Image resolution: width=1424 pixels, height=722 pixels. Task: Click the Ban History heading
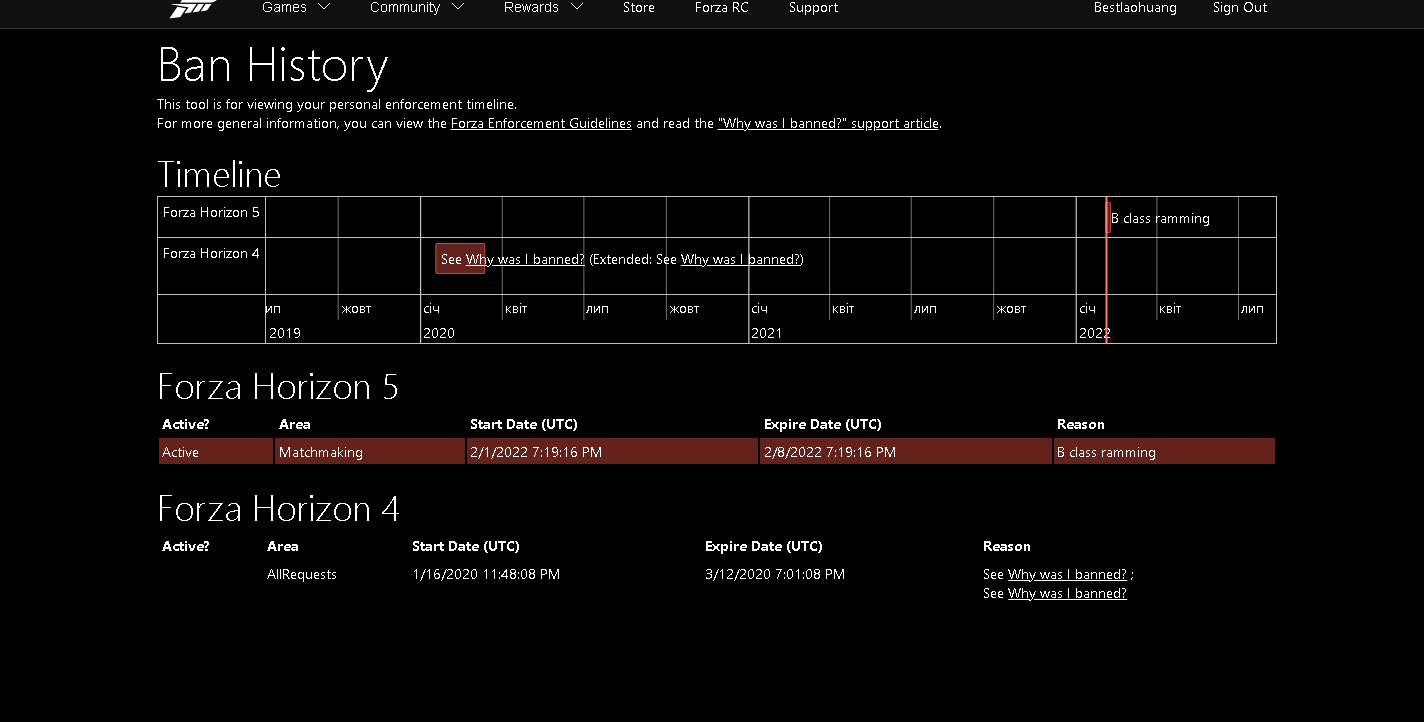pos(273,67)
